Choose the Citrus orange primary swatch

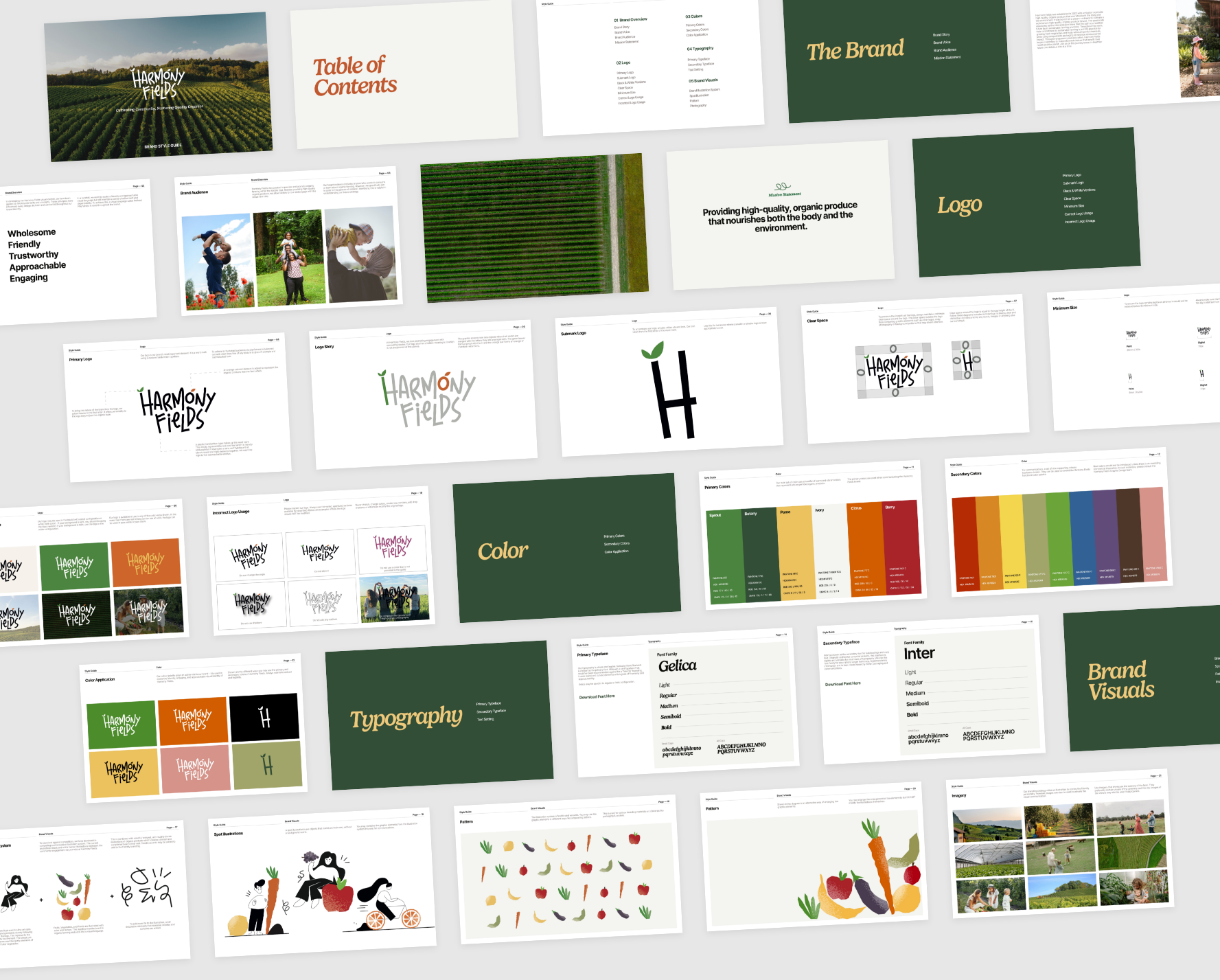pos(866,549)
